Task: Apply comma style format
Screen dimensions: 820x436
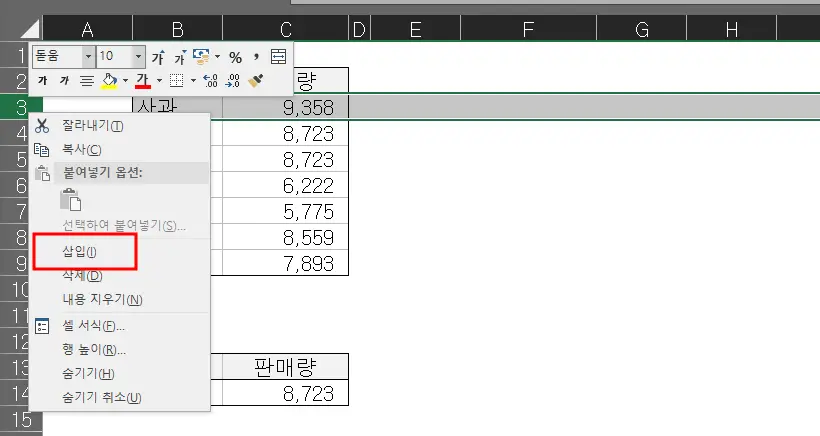Action: 256,55
